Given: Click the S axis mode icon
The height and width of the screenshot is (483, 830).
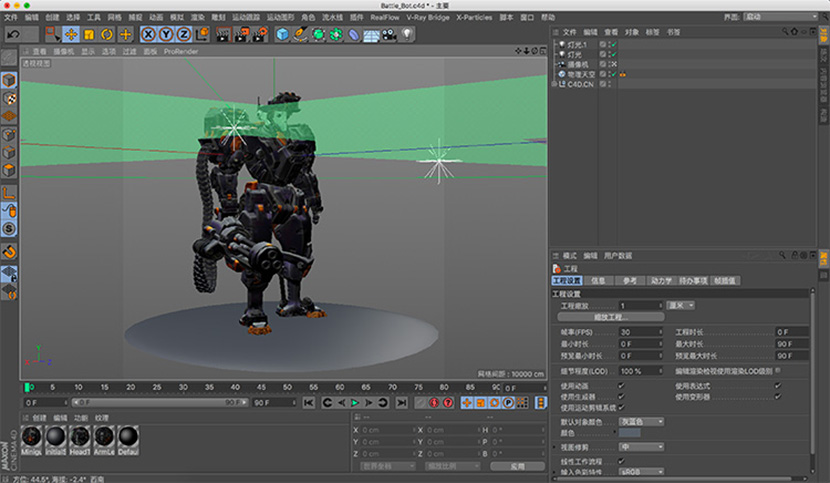Looking at the screenshot, I should point(9,229).
